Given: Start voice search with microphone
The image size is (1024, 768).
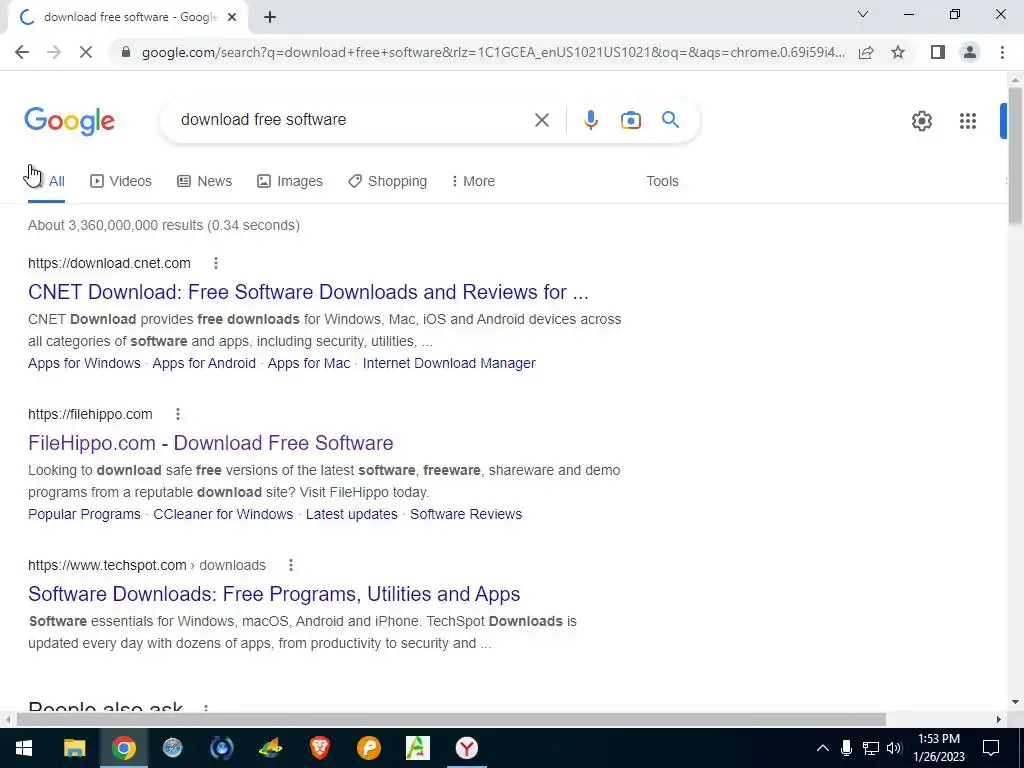Looking at the screenshot, I should point(590,120).
